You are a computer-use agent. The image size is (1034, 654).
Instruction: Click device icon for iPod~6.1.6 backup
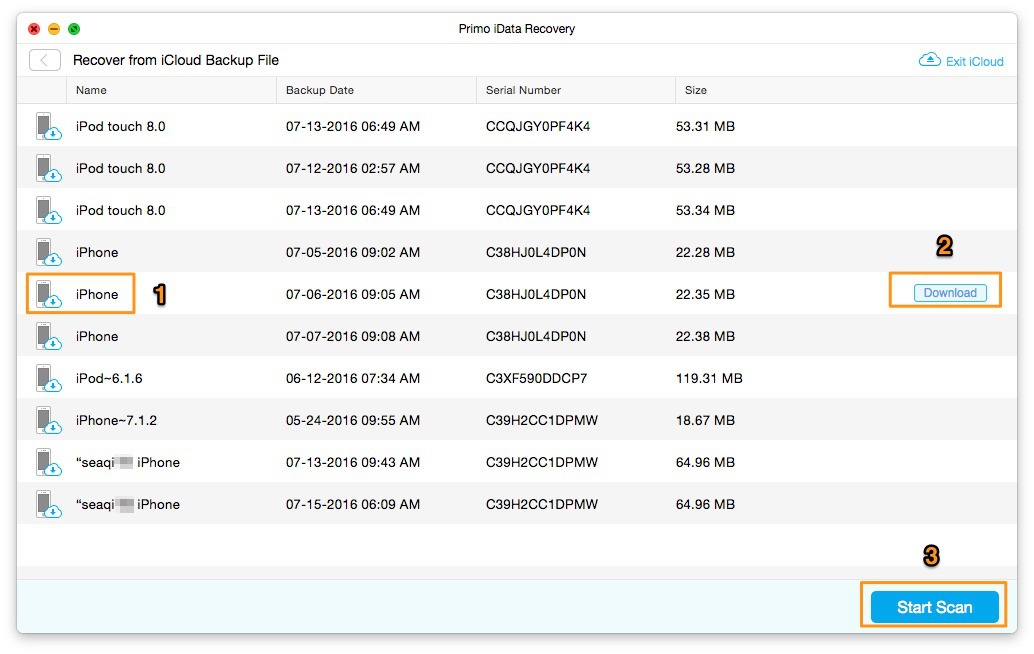pos(48,379)
